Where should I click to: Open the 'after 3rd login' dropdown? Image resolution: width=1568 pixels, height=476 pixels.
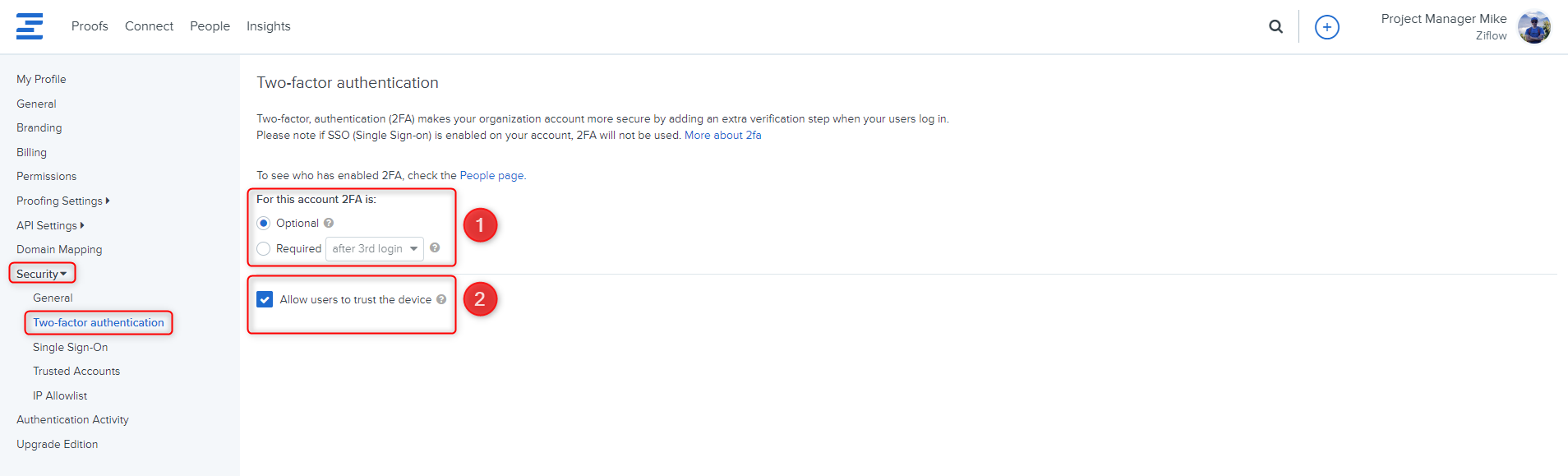375,248
